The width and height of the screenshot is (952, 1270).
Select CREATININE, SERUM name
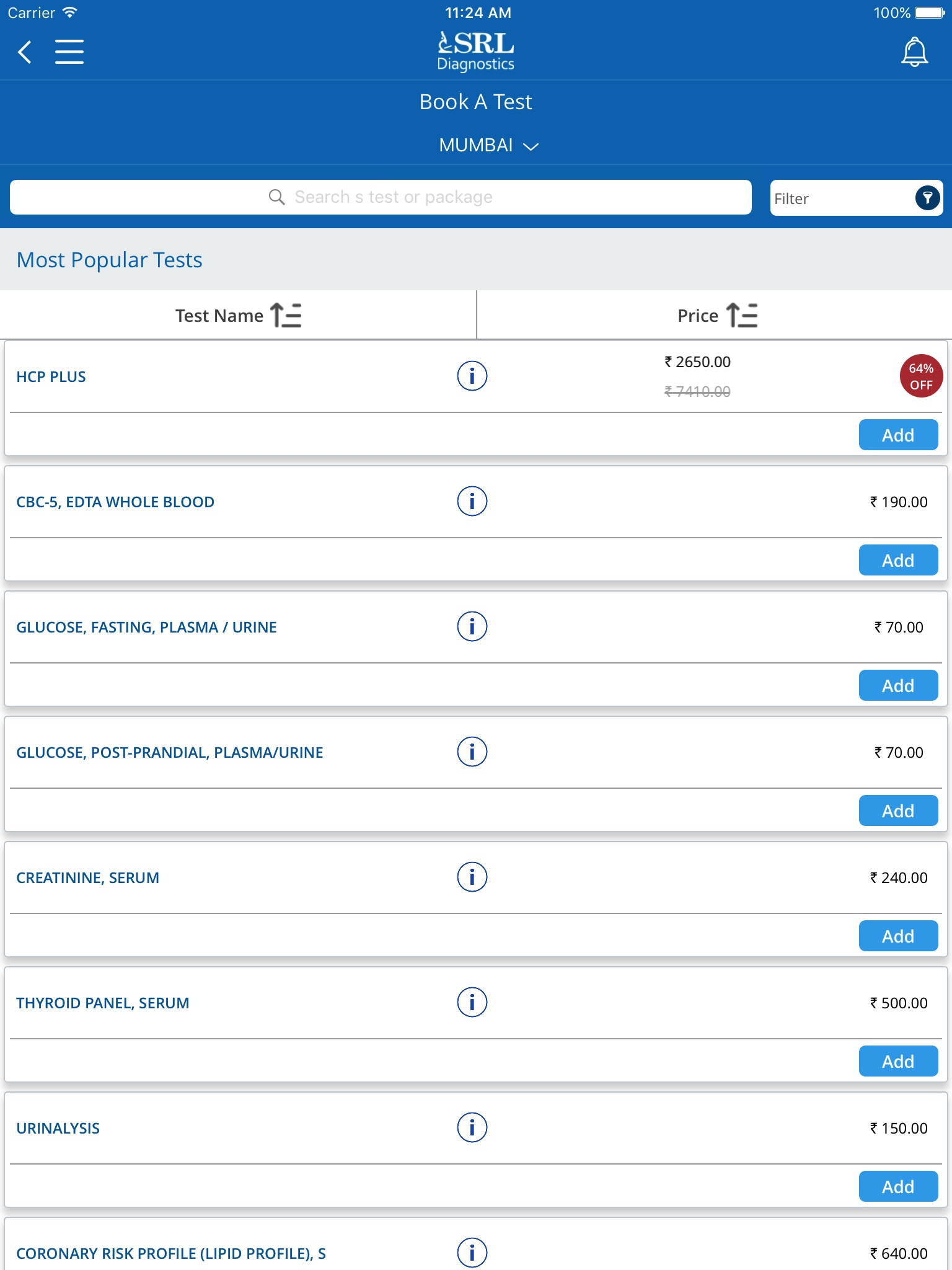(87, 878)
